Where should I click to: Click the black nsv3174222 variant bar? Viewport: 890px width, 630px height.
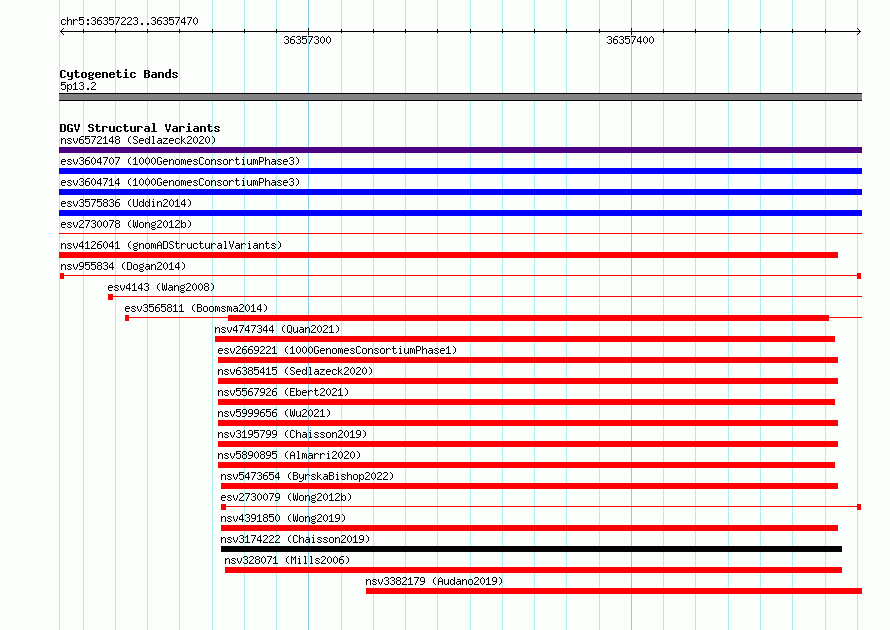coord(531,549)
